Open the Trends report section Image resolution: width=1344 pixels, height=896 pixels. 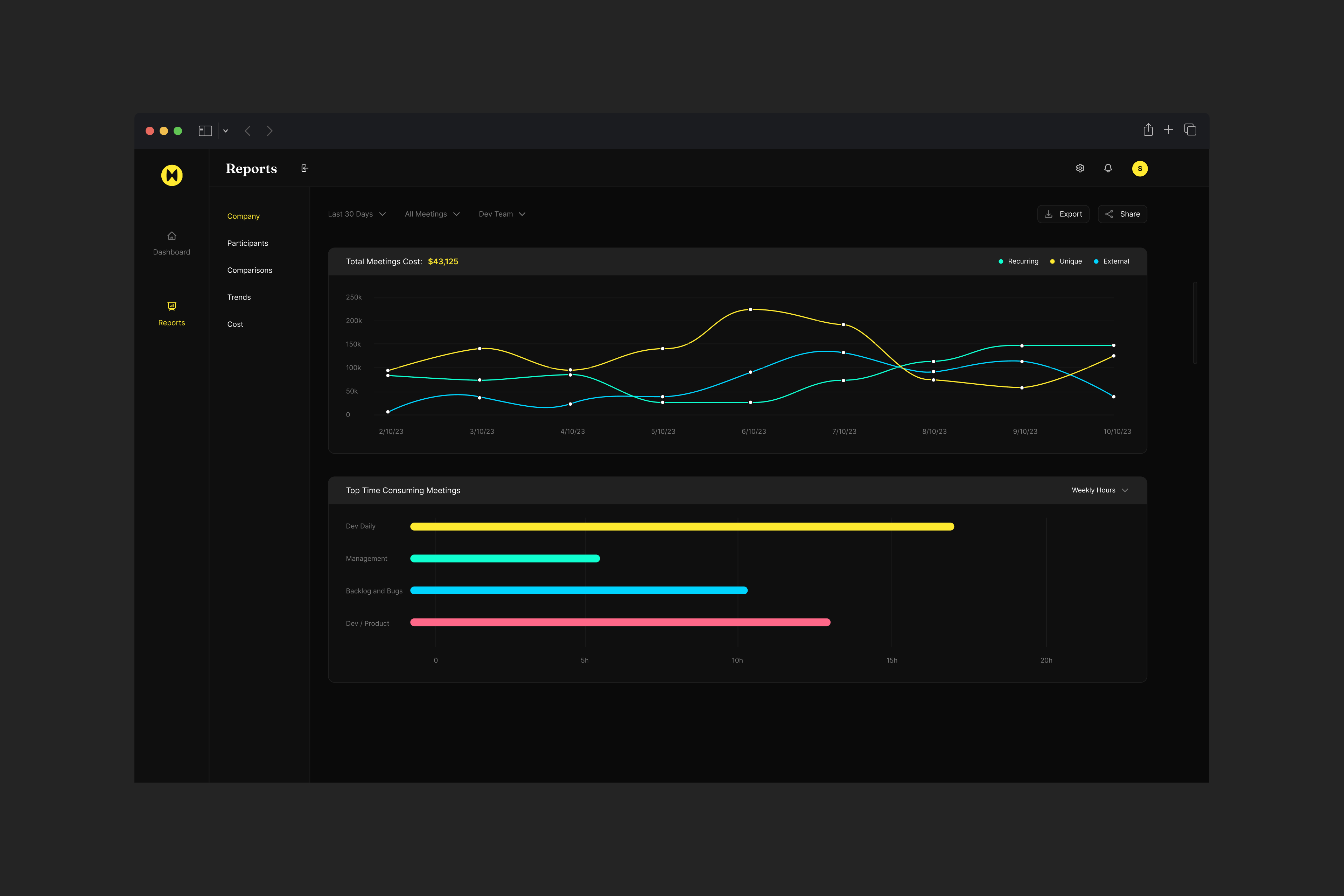(x=239, y=297)
